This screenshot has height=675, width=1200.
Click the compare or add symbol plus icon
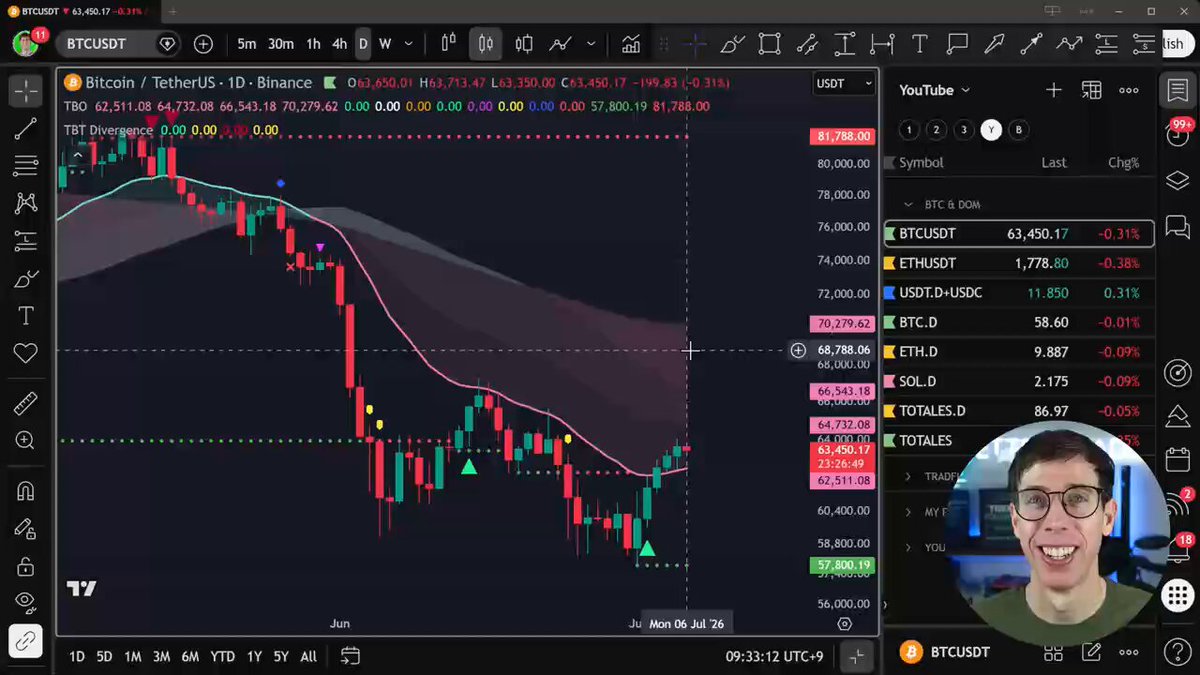tap(203, 44)
